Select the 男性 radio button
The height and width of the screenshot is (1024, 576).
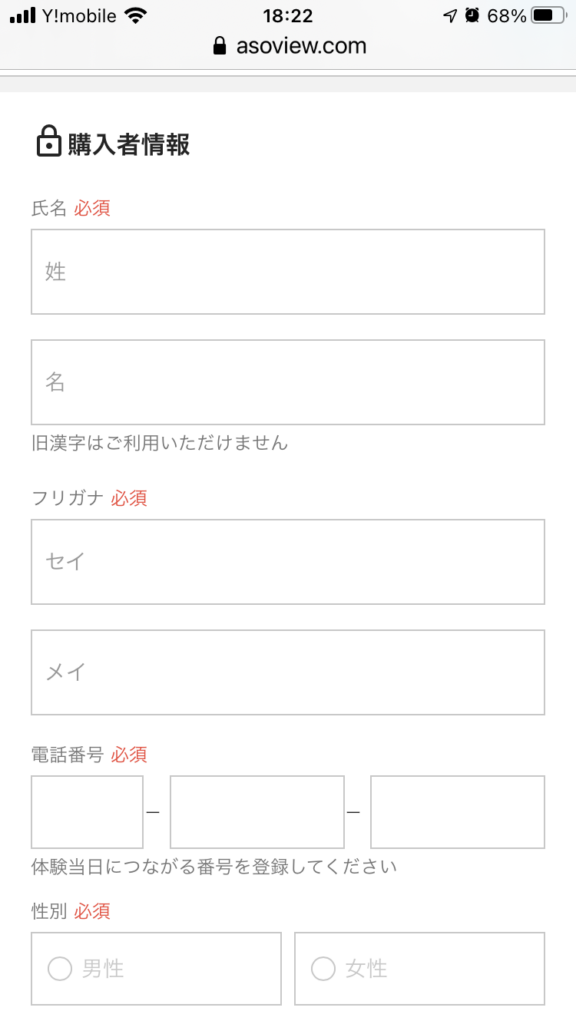tap(59, 968)
